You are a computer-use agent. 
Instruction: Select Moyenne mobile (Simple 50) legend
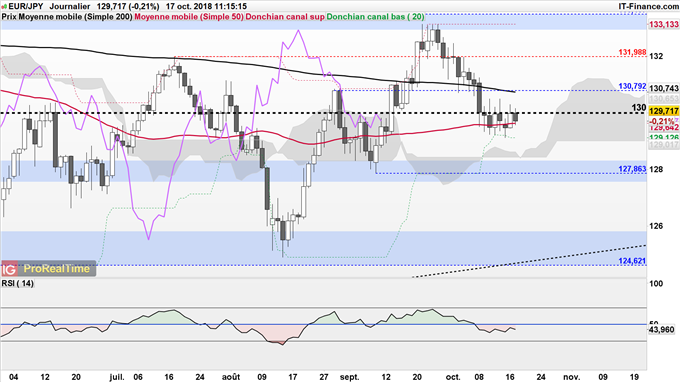(189, 16)
